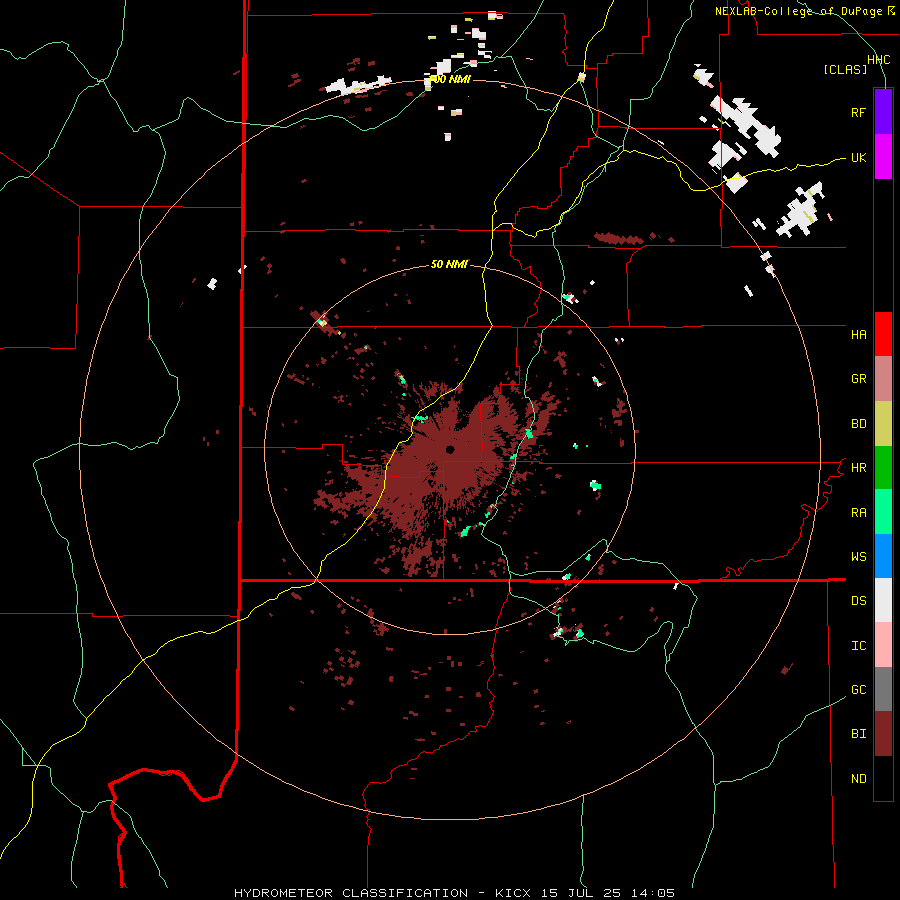The width and height of the screenshot is (900, 900).
Task: Select the yellow BD legend color block
Action: point(883,423)
